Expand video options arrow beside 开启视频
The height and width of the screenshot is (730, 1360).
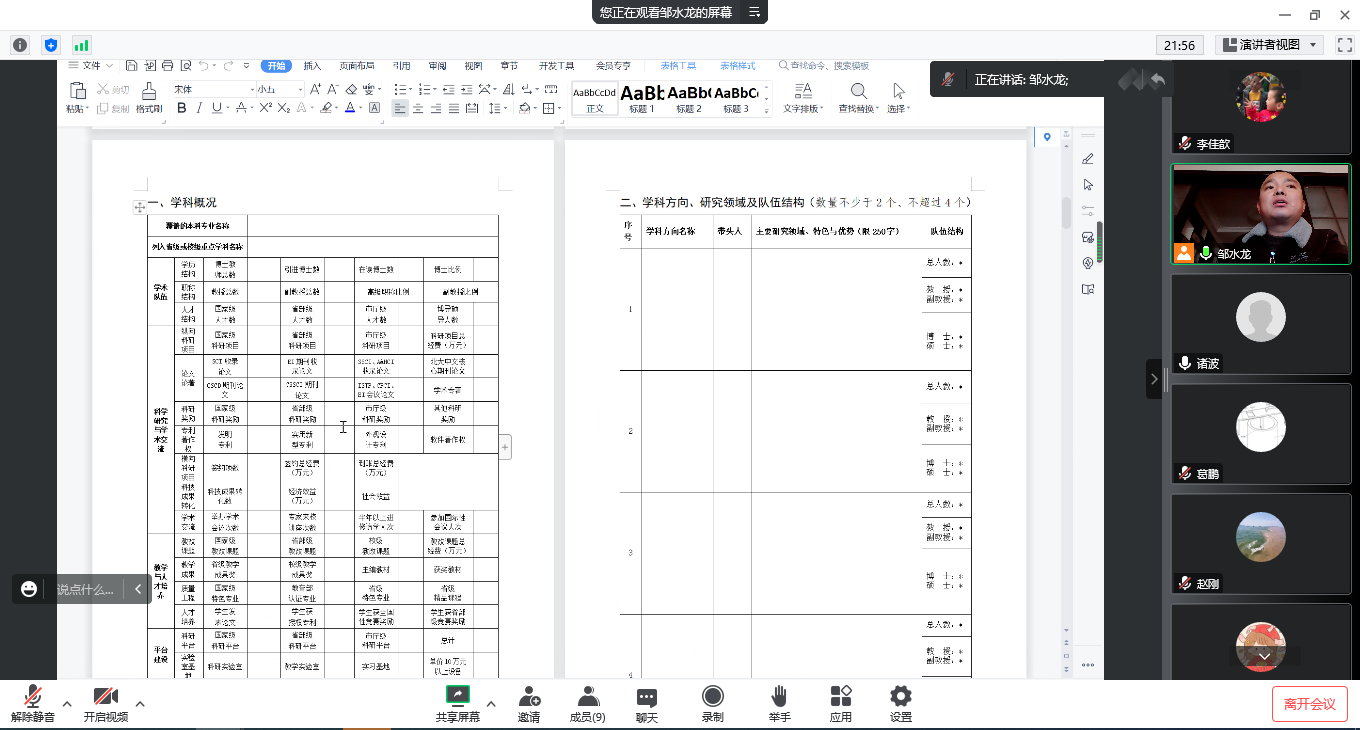click(x=140, y=703)
